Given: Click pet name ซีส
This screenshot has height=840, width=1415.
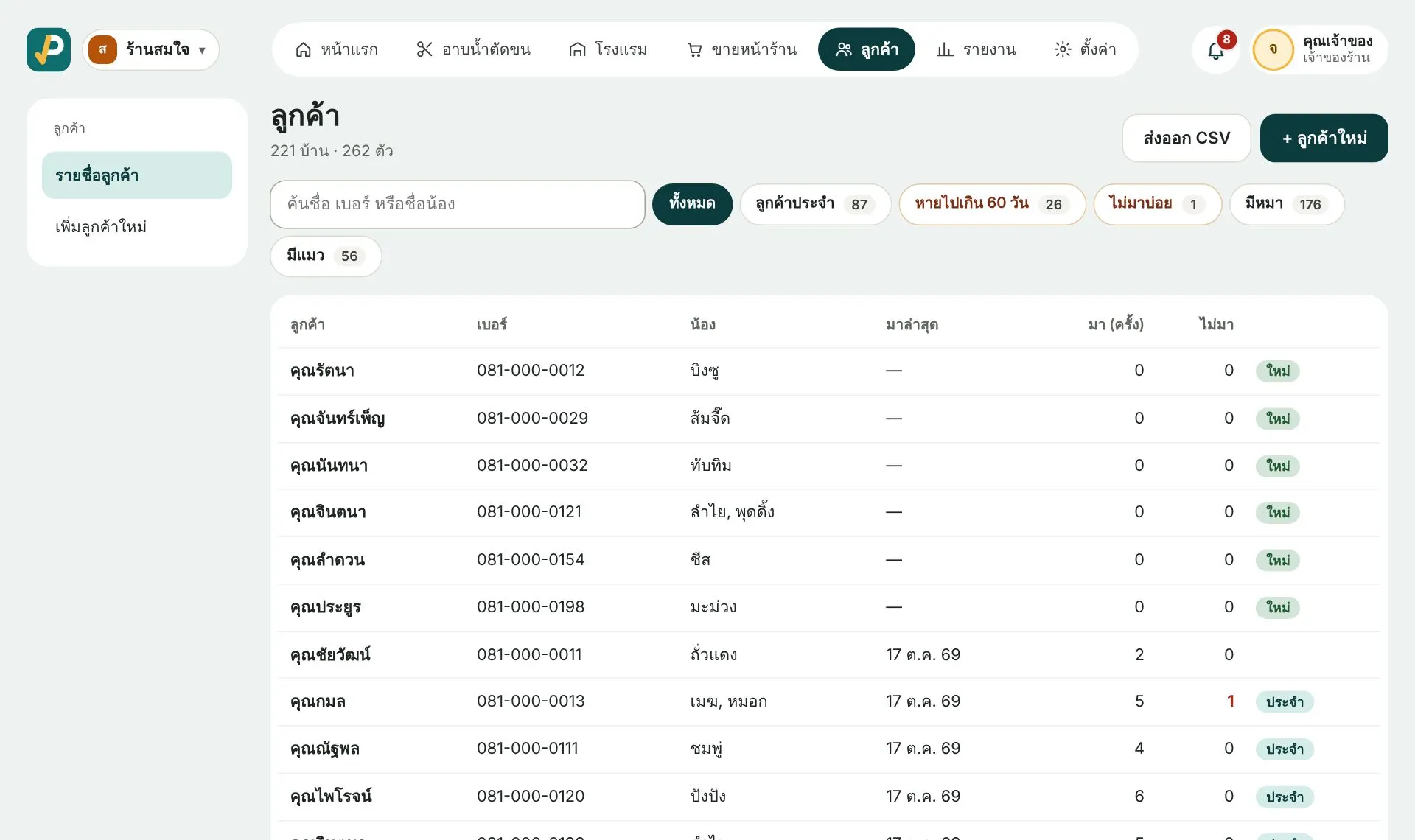Looking at the screenshot, I should pyautogui.click(x=700, y=560).
